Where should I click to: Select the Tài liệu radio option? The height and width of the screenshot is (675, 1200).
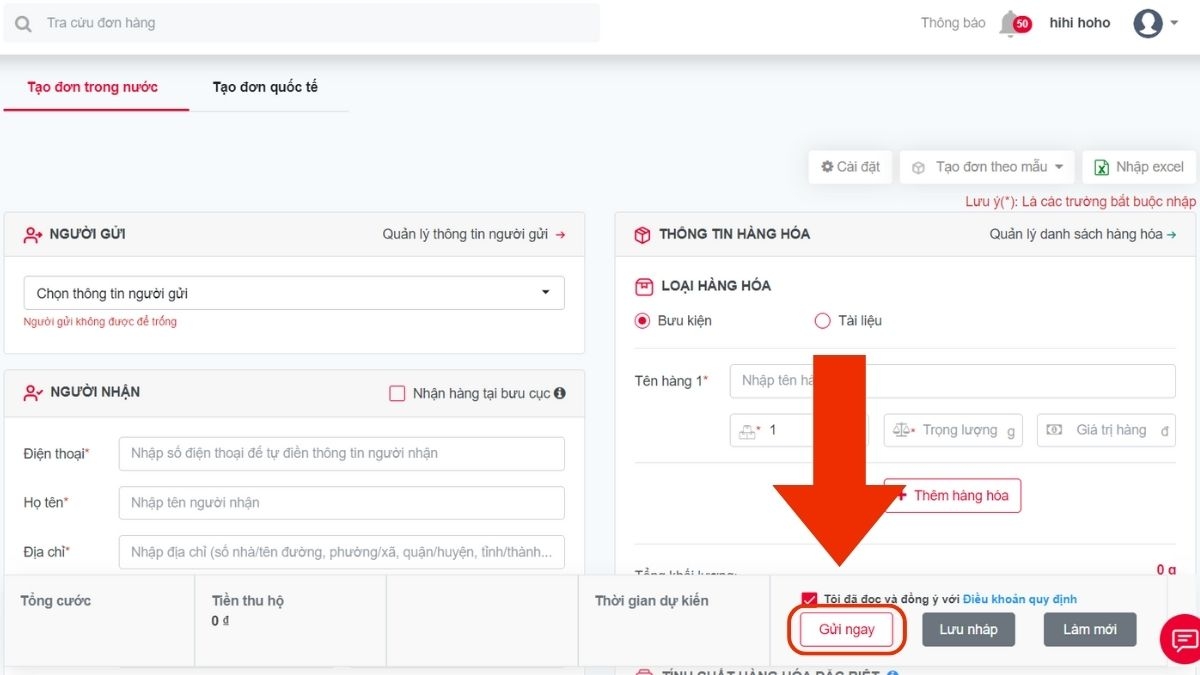[822, 321]
